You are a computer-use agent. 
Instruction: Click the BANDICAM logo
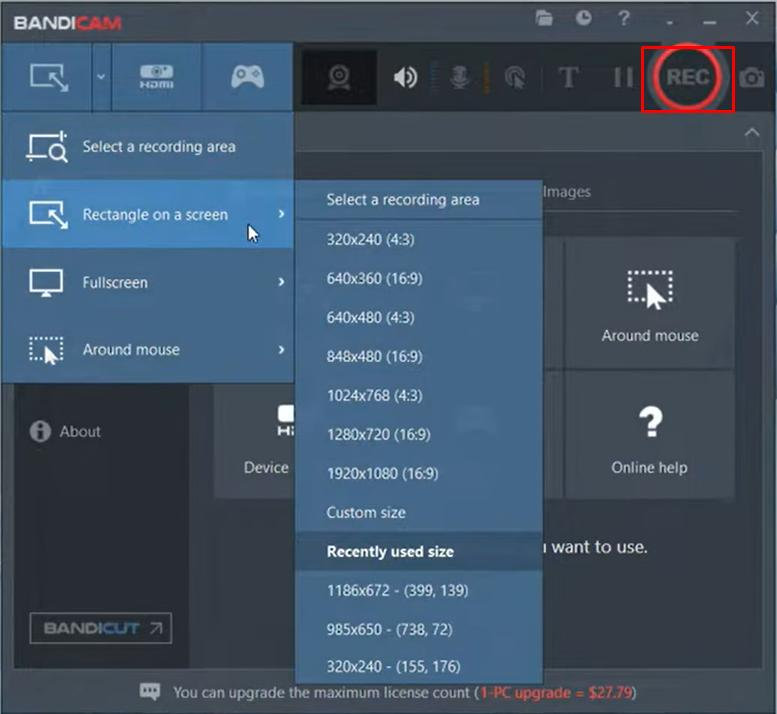[x=67, y=23]
